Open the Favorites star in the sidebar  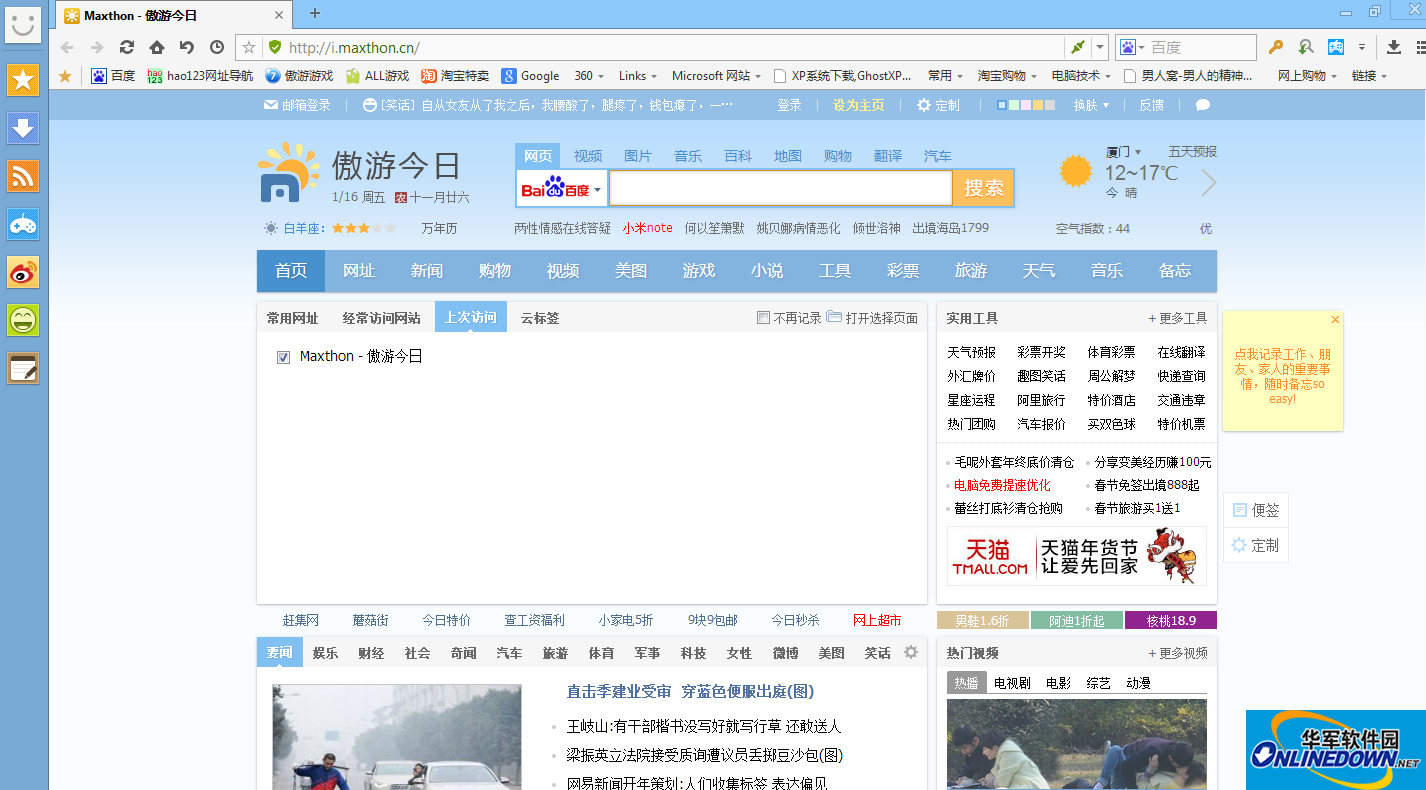(x=23, y=80)
